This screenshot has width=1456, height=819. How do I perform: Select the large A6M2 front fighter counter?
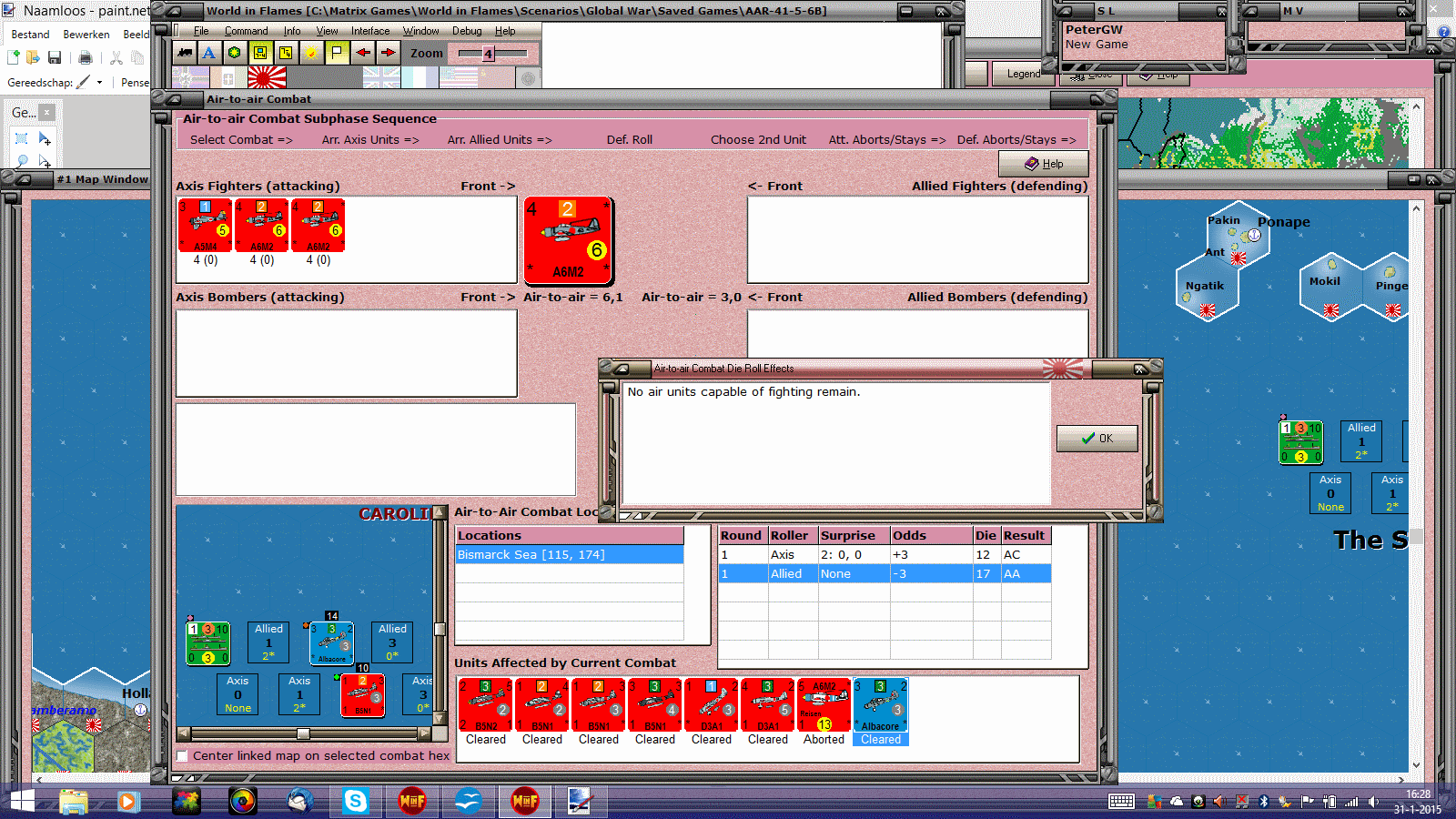click(569, 240)
